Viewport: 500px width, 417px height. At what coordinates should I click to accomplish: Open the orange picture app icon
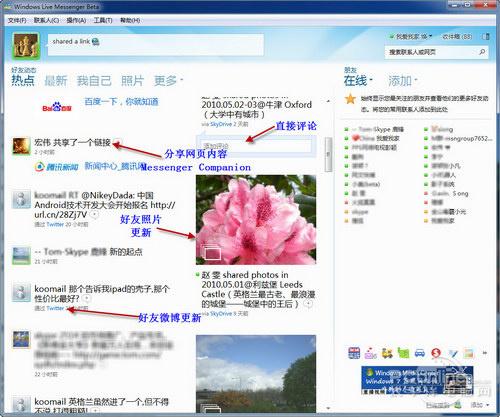pos(469,353)
